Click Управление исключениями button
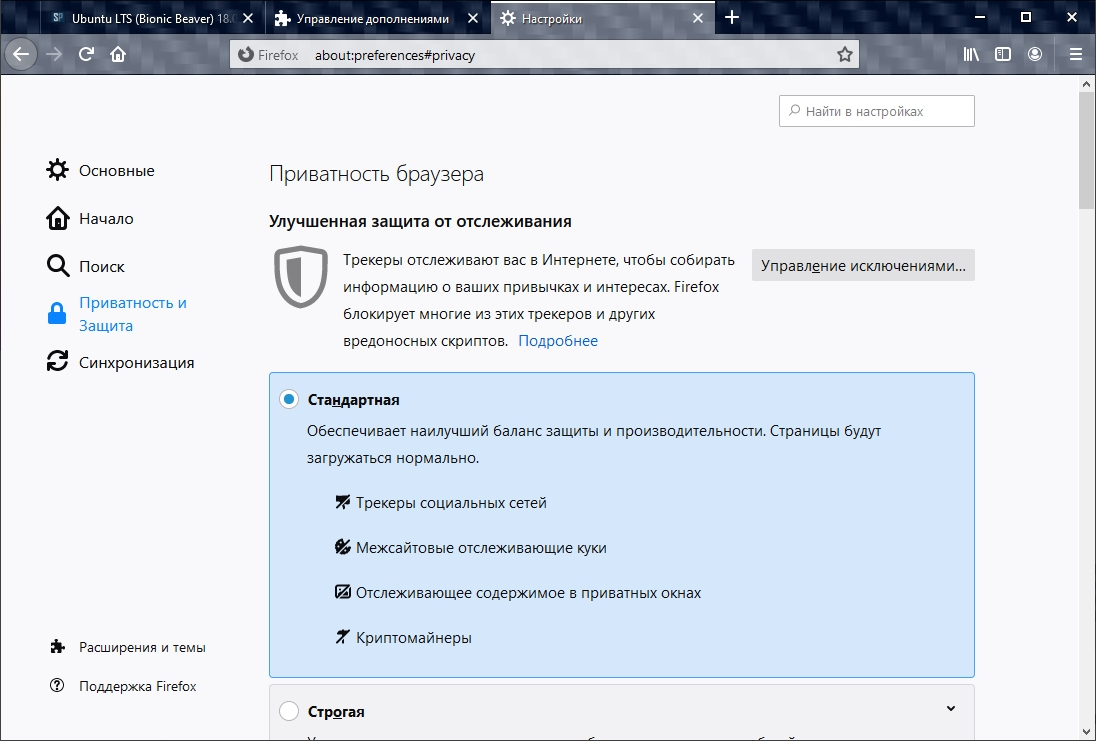Viewport: 1096px width, 741px height. click(x=863, y=266)
